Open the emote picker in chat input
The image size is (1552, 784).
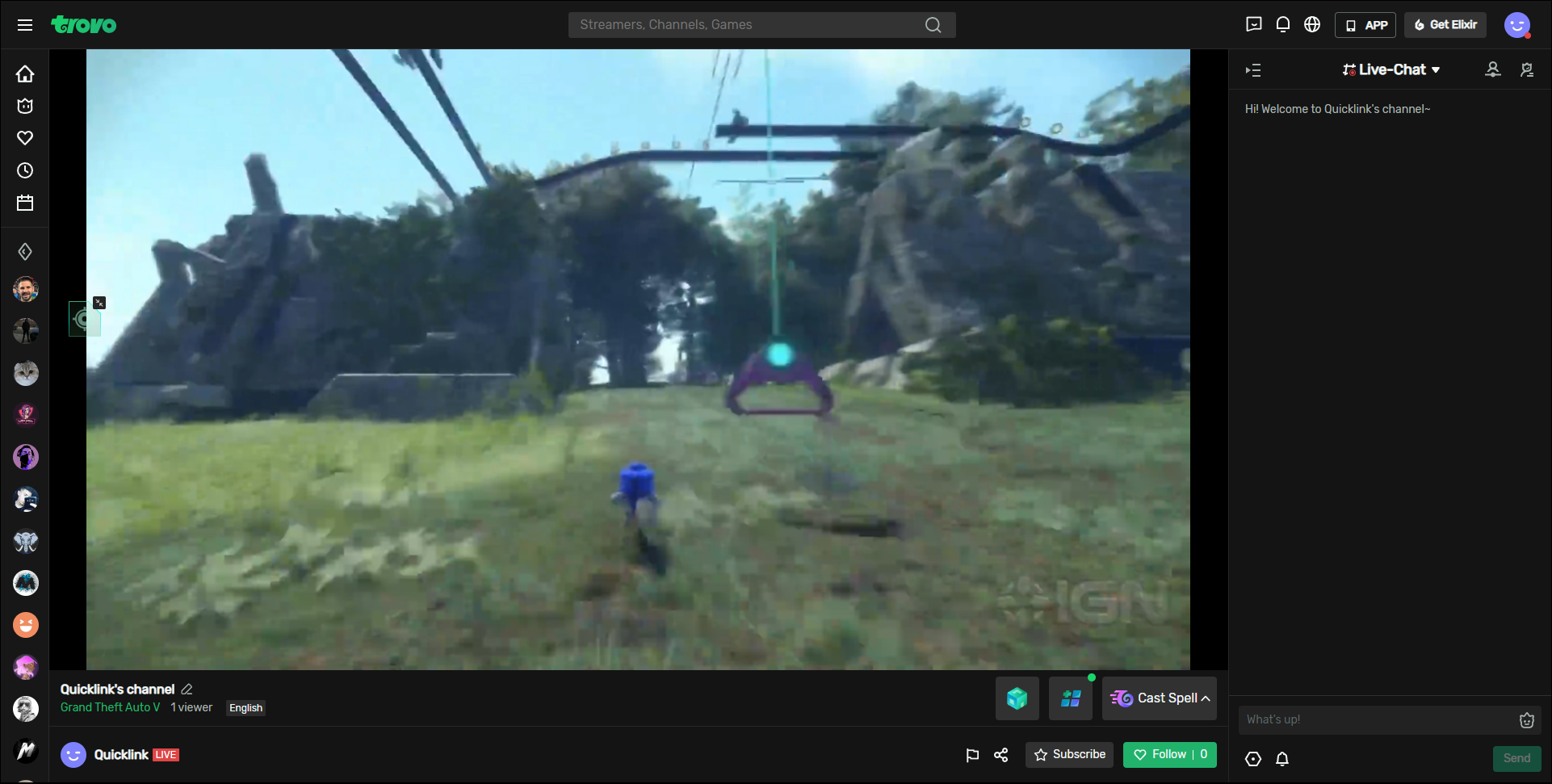1526,720
